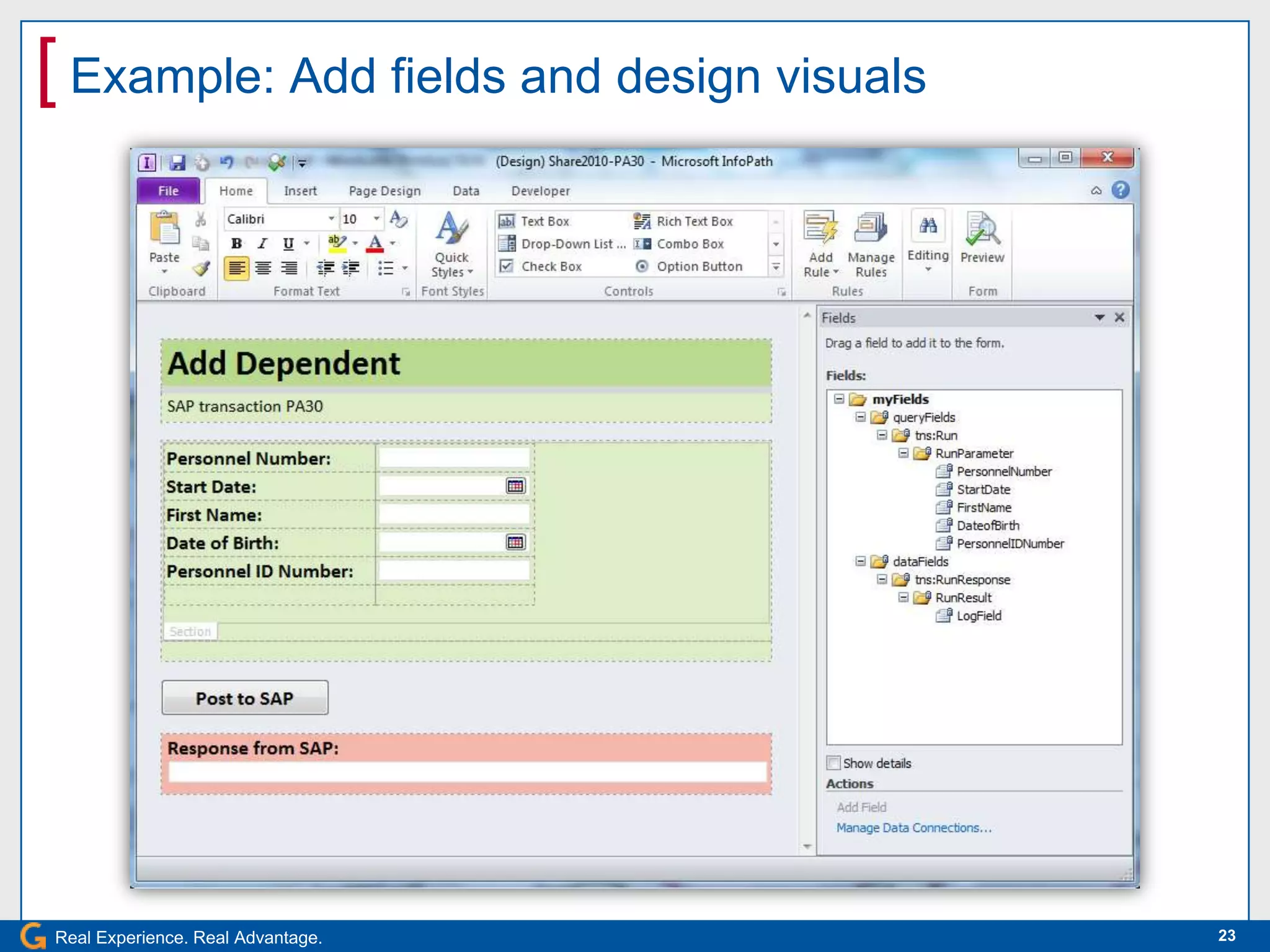Center align text
The image size is (1270, 952).
263,268
